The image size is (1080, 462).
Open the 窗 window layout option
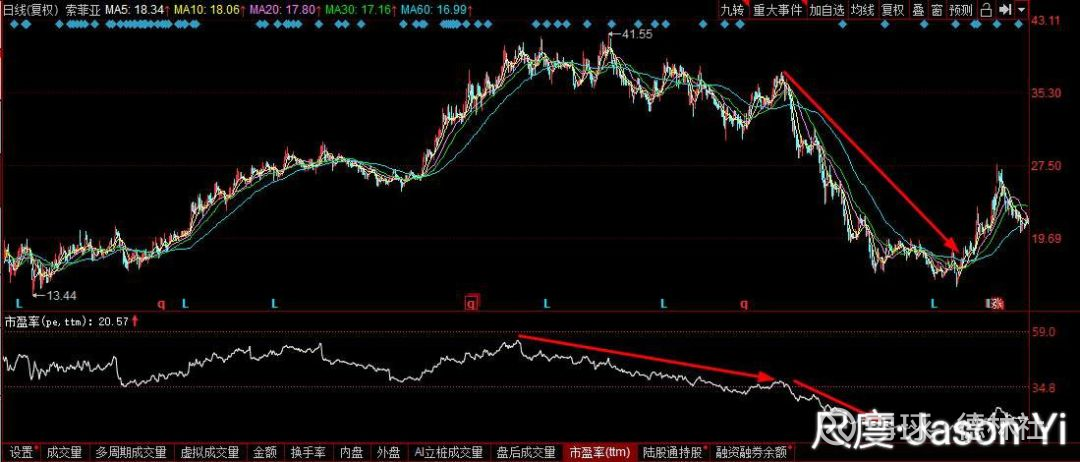point(936,10)
